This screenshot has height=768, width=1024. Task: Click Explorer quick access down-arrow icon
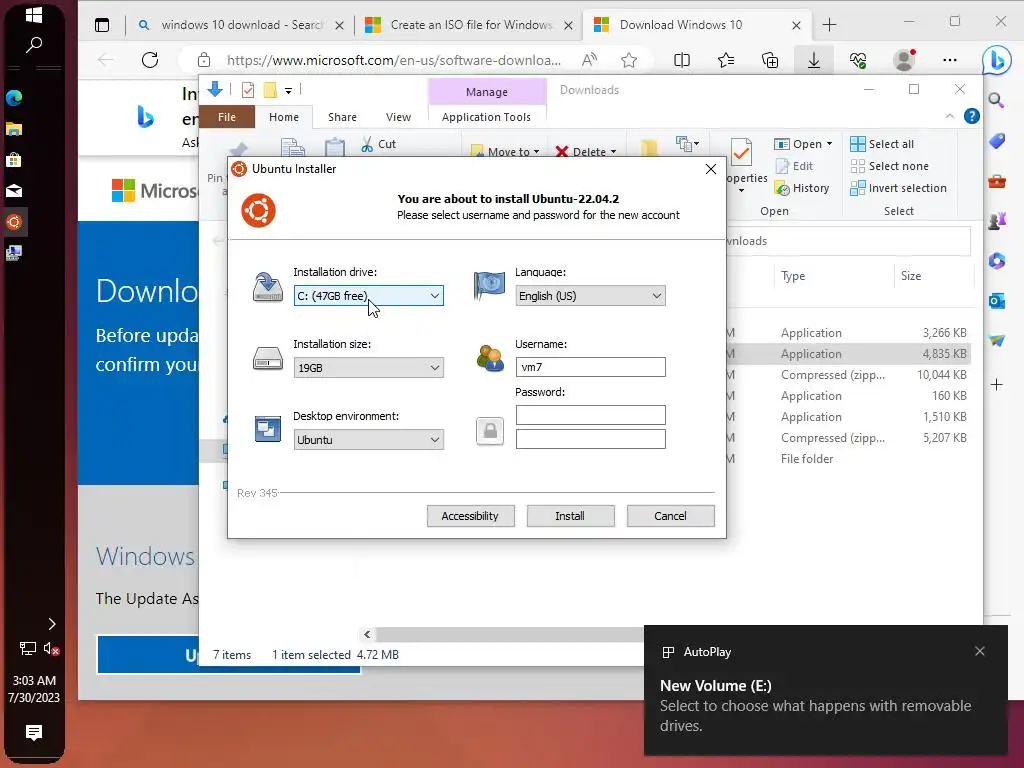[x=215, y=89]
